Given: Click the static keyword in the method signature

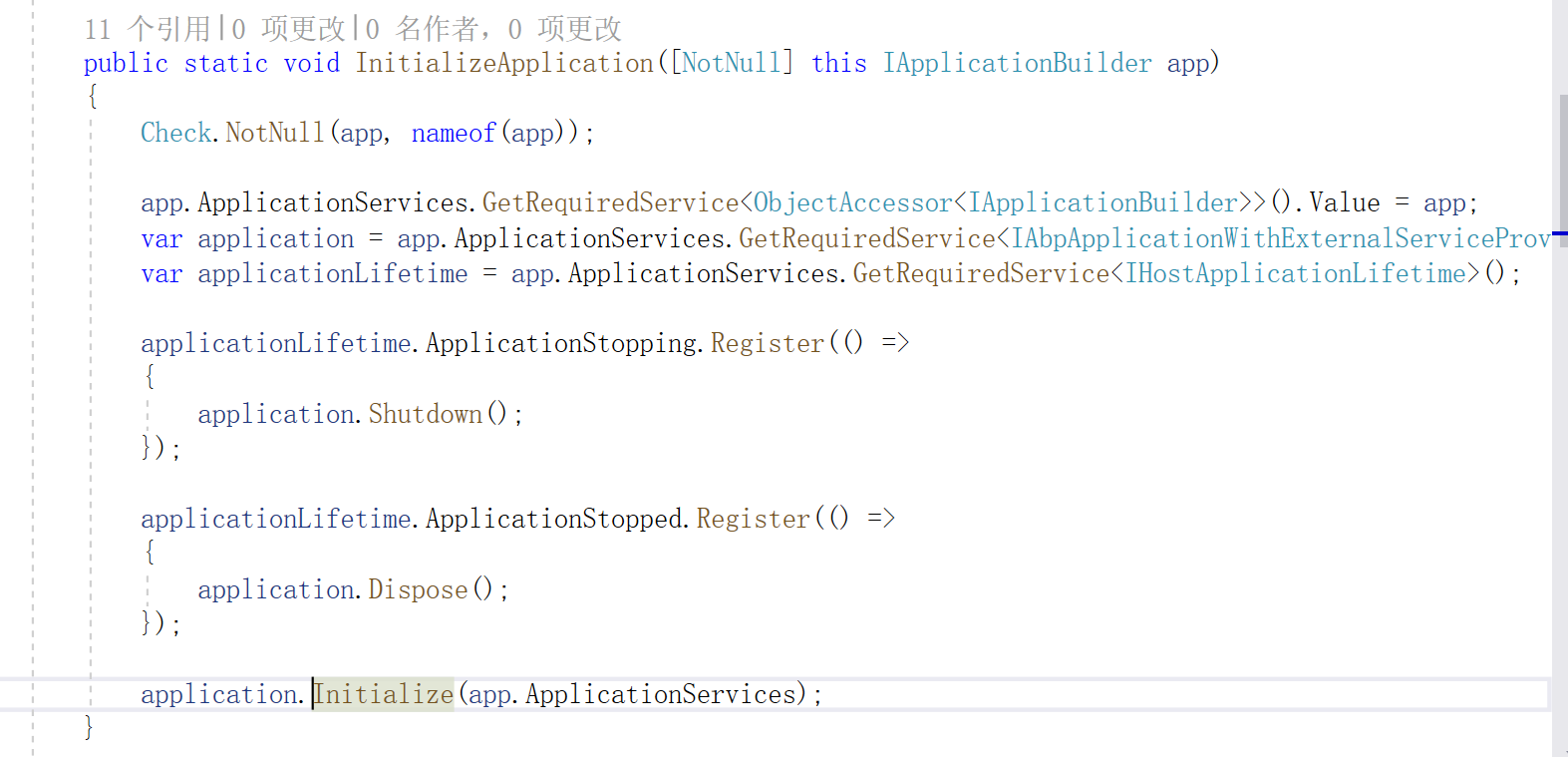Looking at the screenshot, I should tap(226, 63).
